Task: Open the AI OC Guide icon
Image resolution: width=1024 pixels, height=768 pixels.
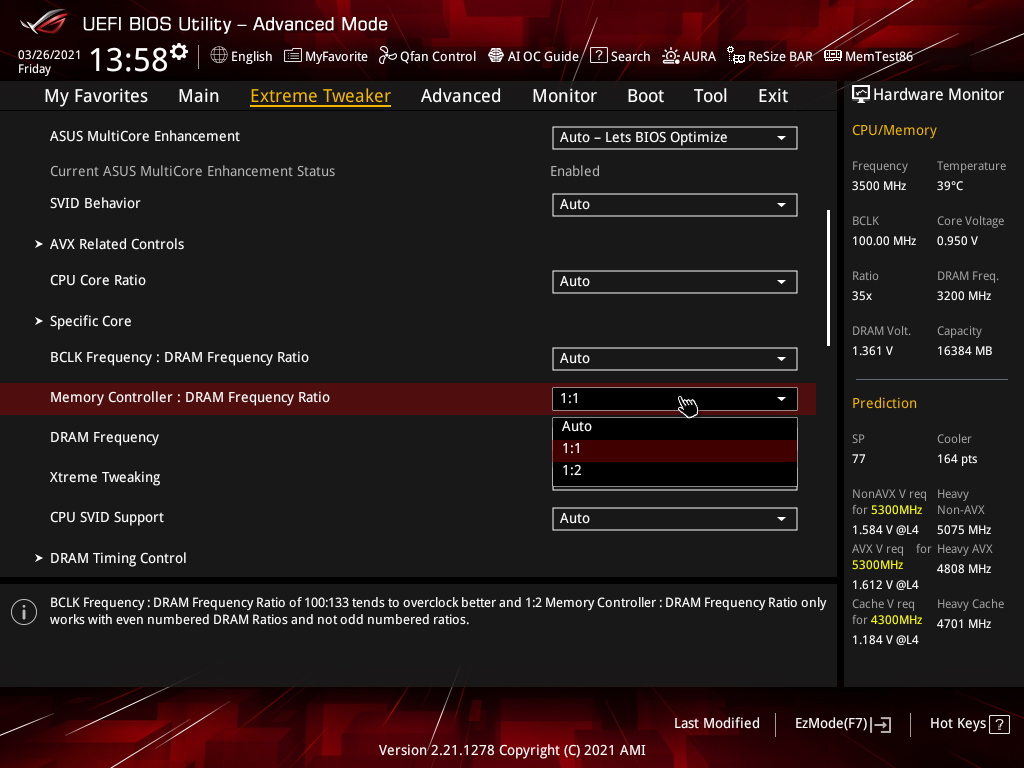Action: point(496,56)
